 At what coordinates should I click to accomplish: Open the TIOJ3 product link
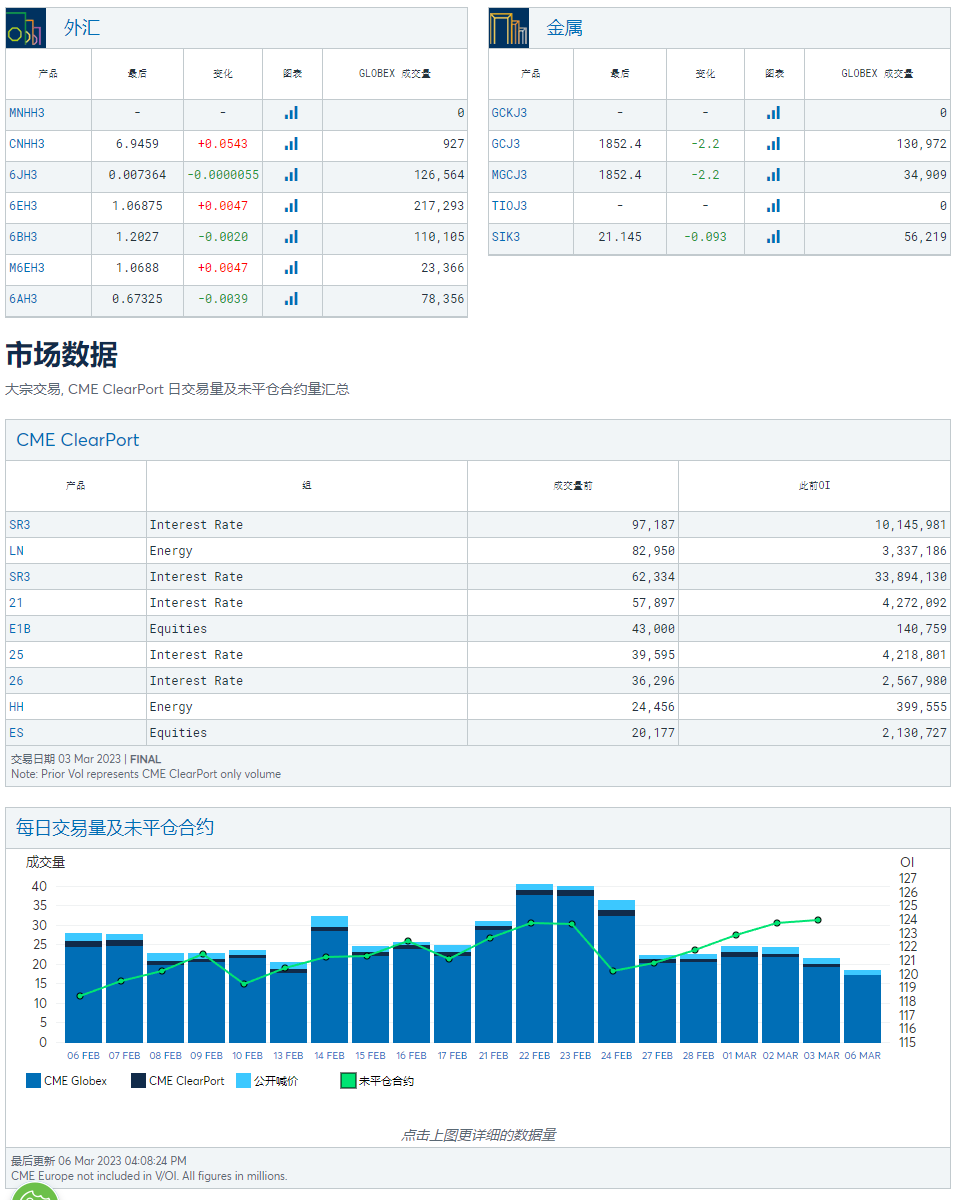509,206
